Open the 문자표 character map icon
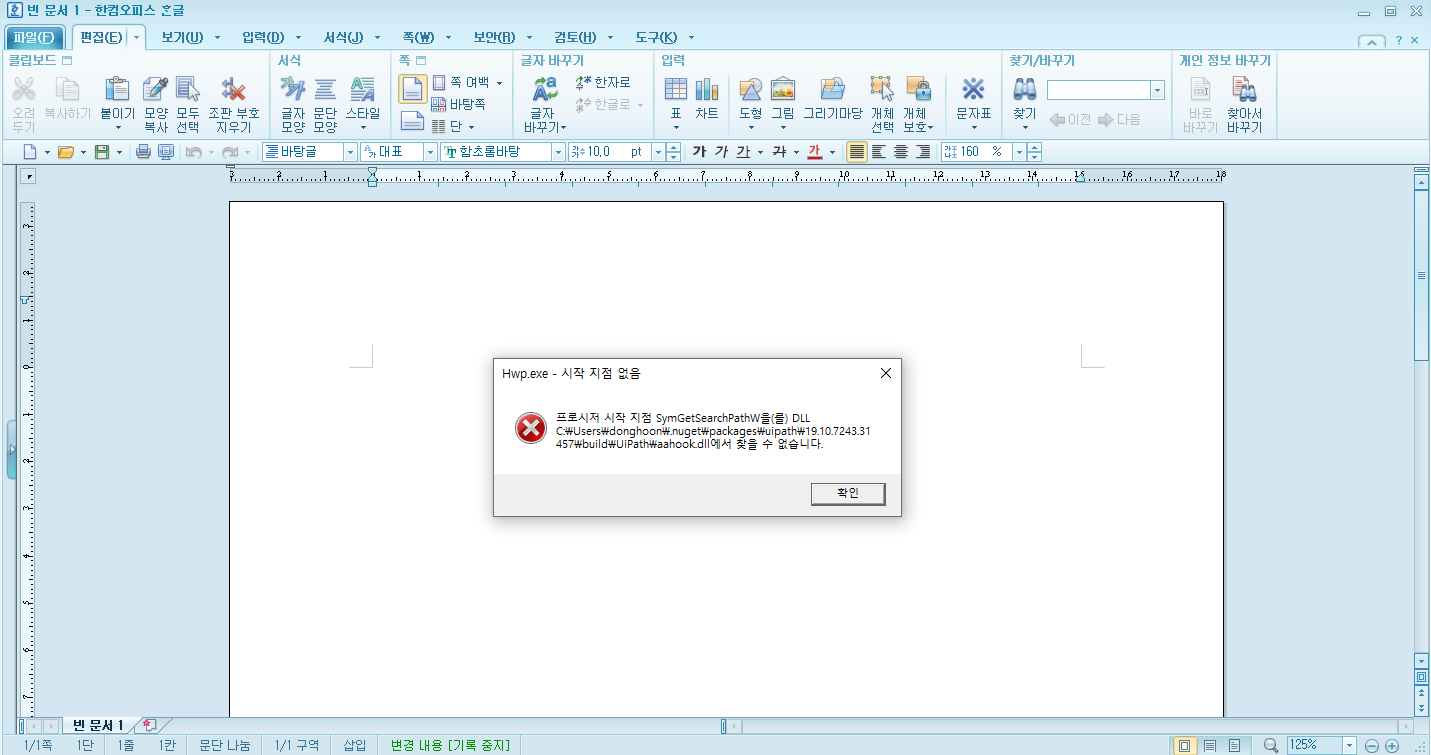This screenshot has width=1431, height=755. (973, 90)
